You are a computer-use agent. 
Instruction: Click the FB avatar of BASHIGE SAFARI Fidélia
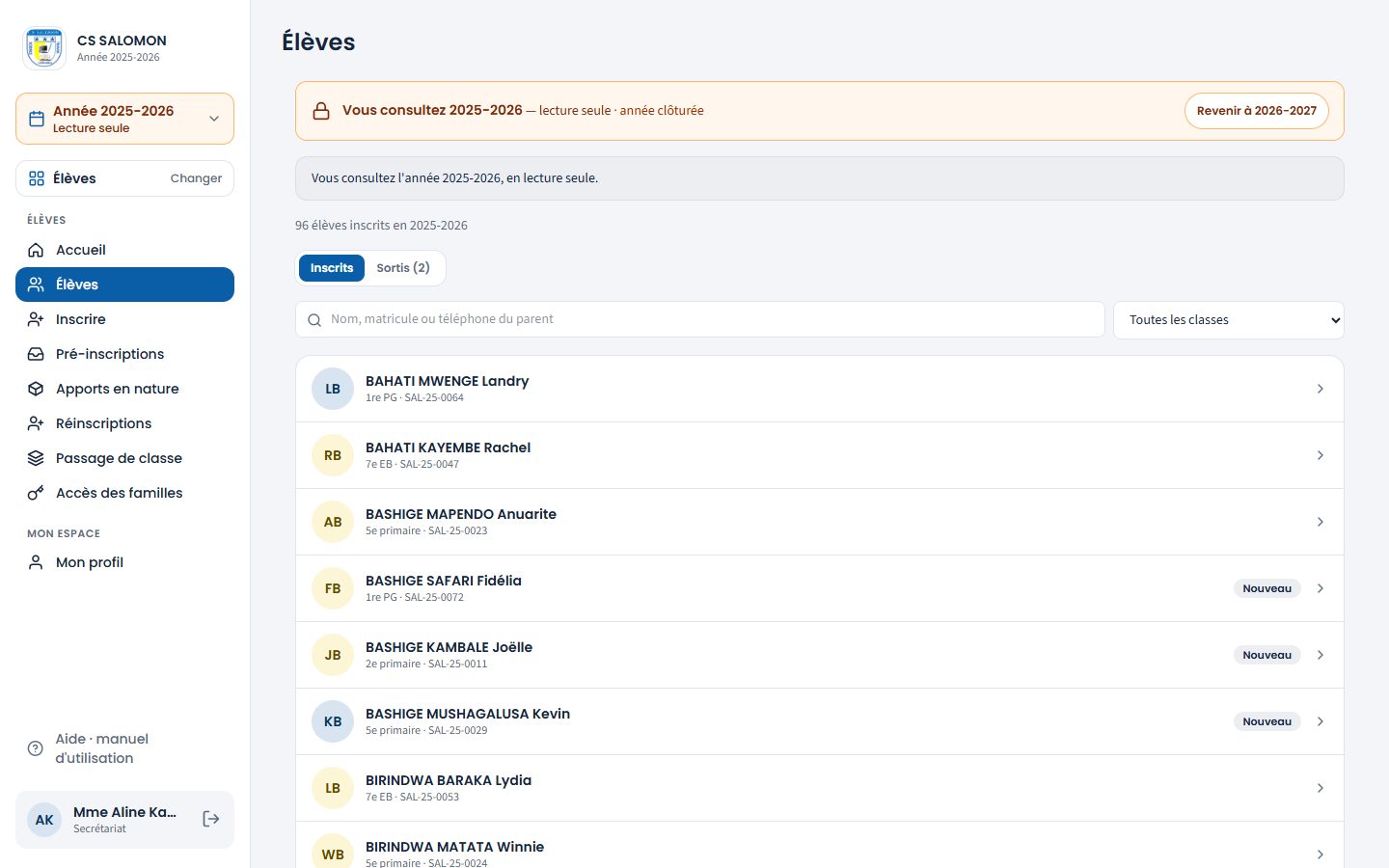(x=333, y=588)
